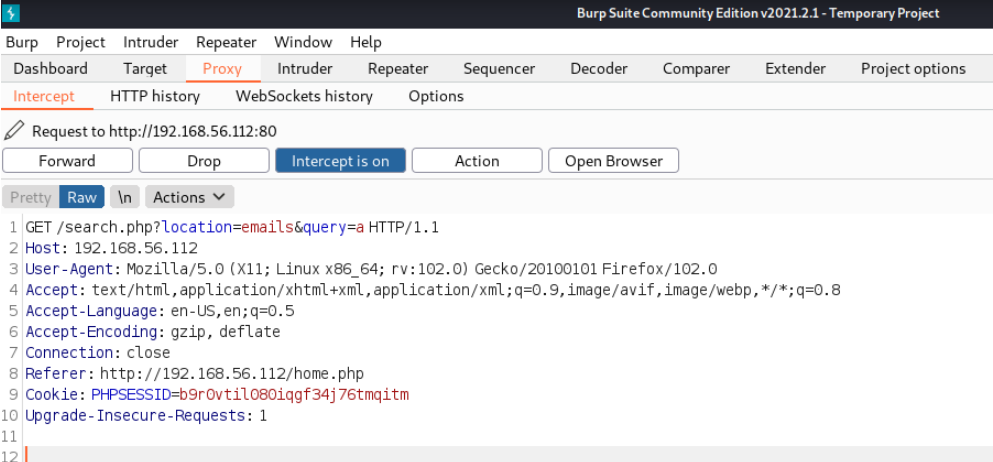Go to the Project options tab
The width and height of the screenshot is (993, 462).
(913, 68)
